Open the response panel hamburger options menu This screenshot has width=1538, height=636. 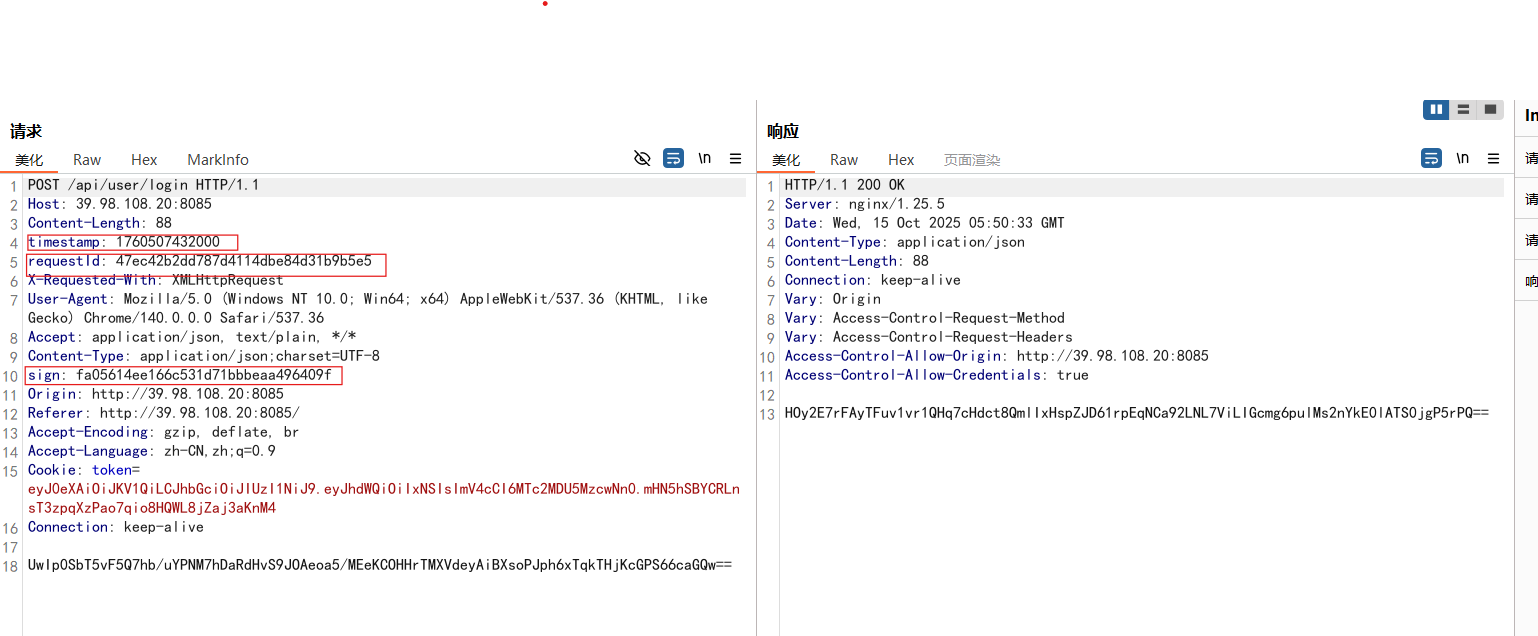pos(1493,159)
